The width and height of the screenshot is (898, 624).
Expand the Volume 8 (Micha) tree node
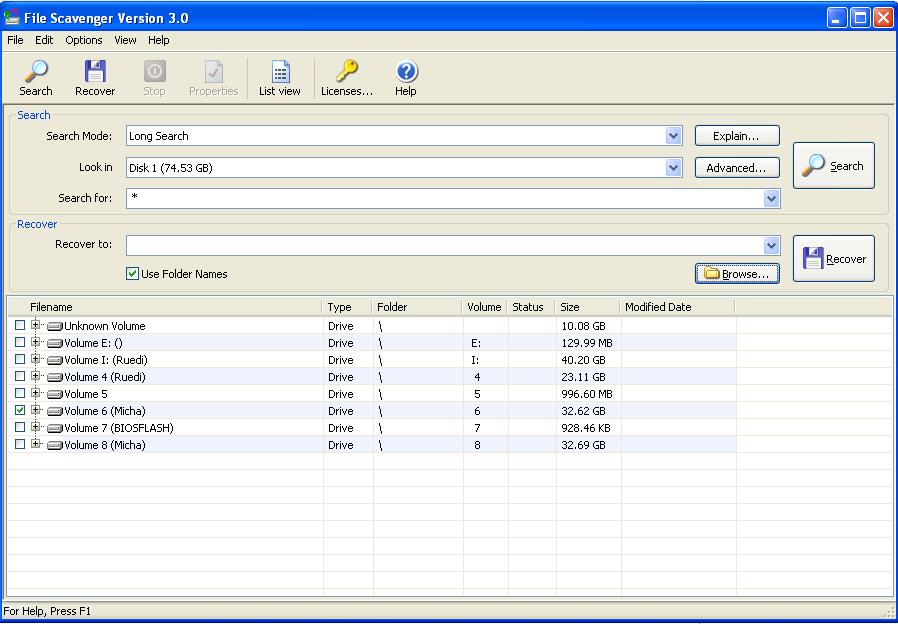tap(36, 444)
